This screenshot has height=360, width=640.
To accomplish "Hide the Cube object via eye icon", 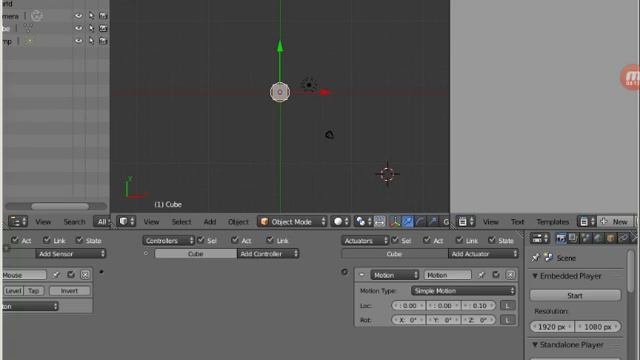I will tap(78, 28).
